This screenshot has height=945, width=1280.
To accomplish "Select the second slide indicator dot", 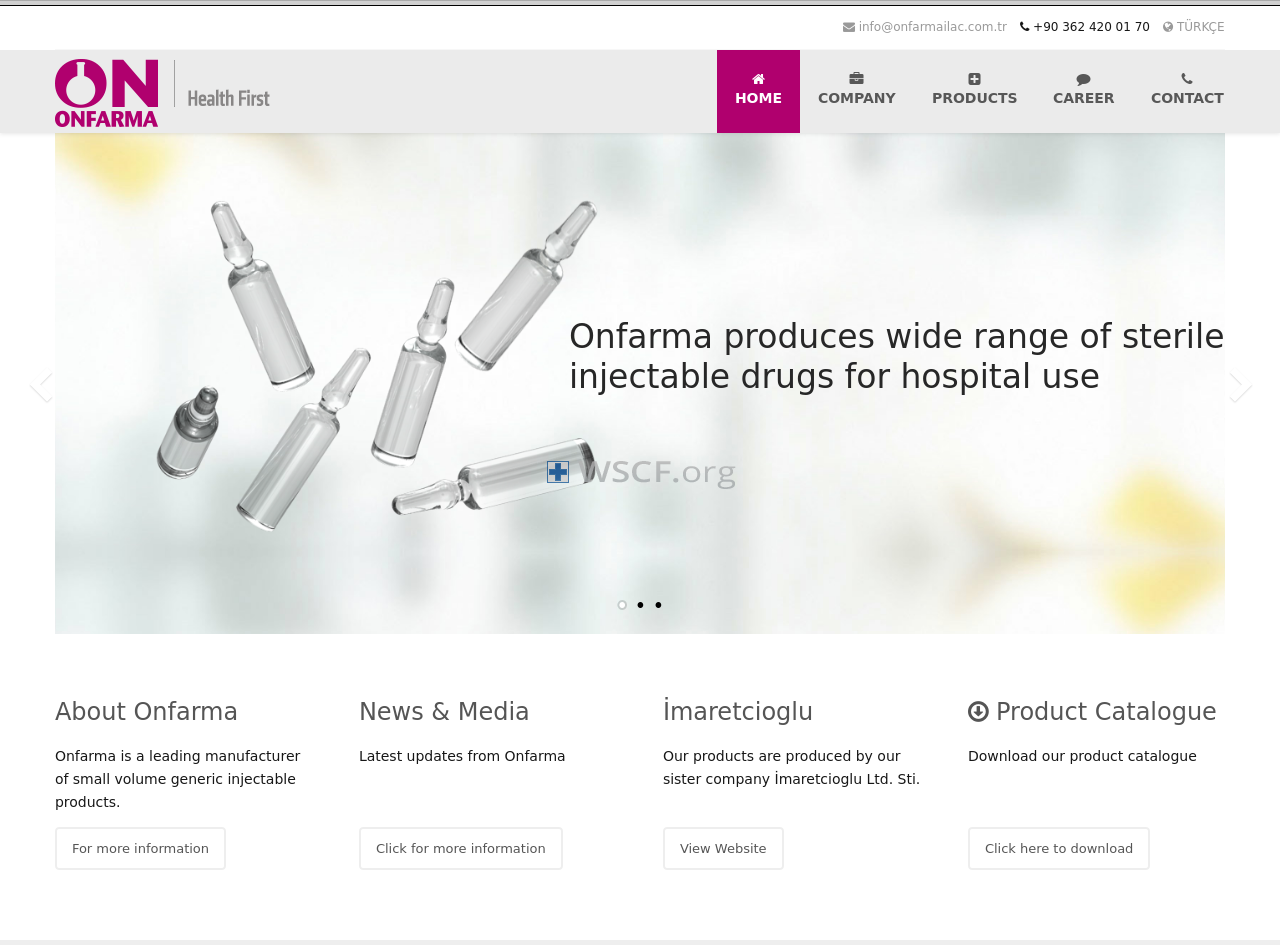I will click(640, 605).
